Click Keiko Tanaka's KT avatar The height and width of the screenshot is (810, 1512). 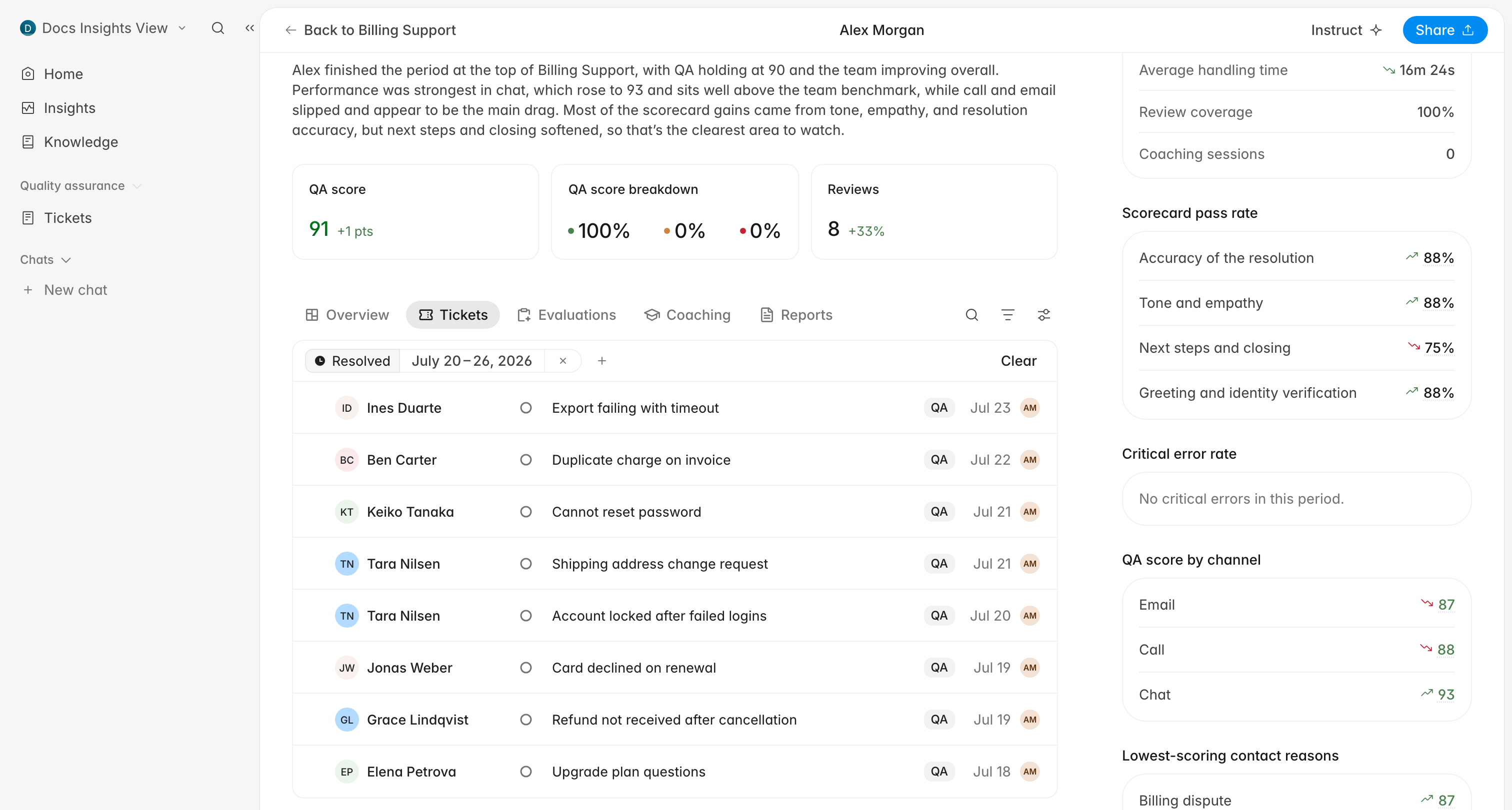coord(347,512)
